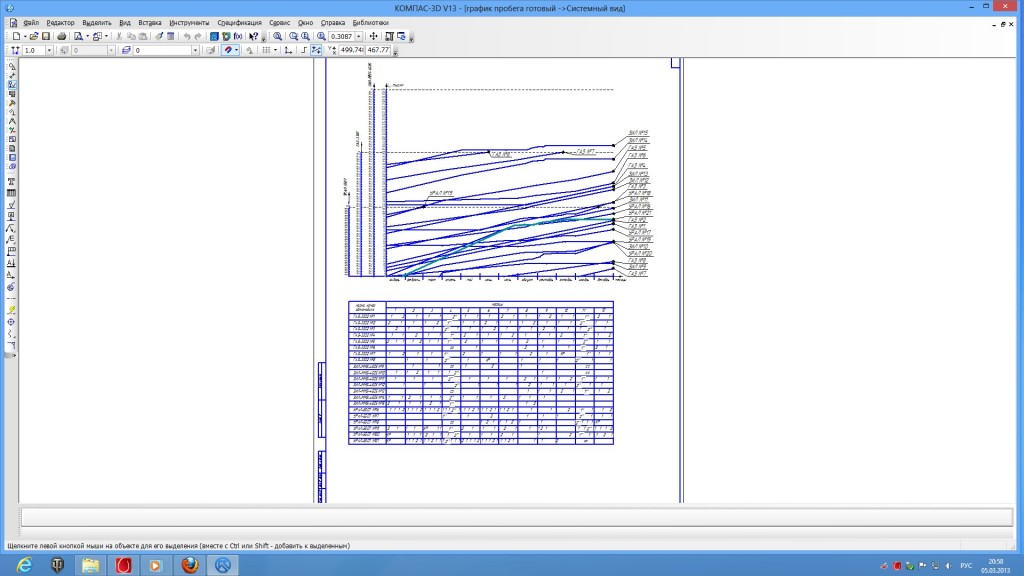Activate the context help pointer icon
Screen dimensions: 1024x576
(x=253, y=37)
